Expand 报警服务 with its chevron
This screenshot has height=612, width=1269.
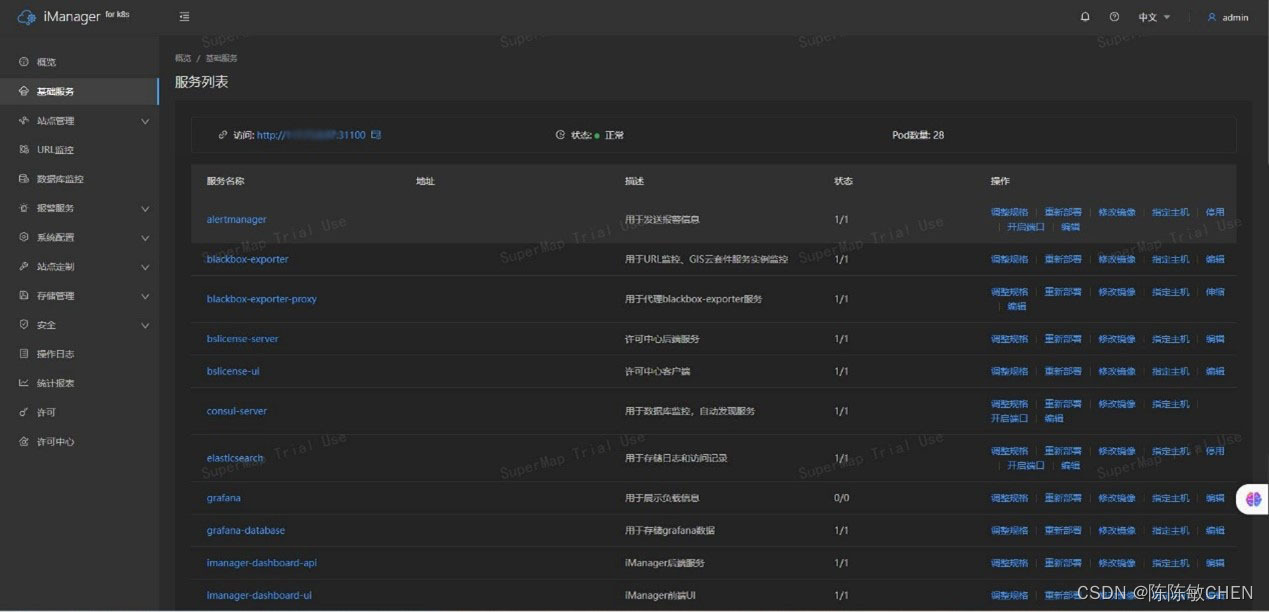[x=145, y=208]
